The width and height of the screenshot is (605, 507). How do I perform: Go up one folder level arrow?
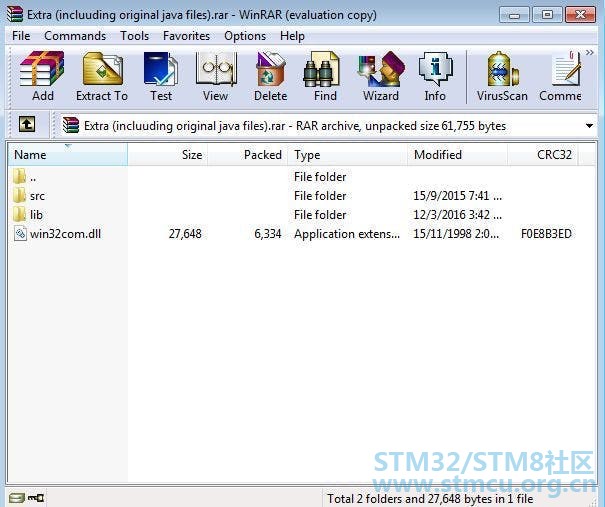[x=27, y=125]
